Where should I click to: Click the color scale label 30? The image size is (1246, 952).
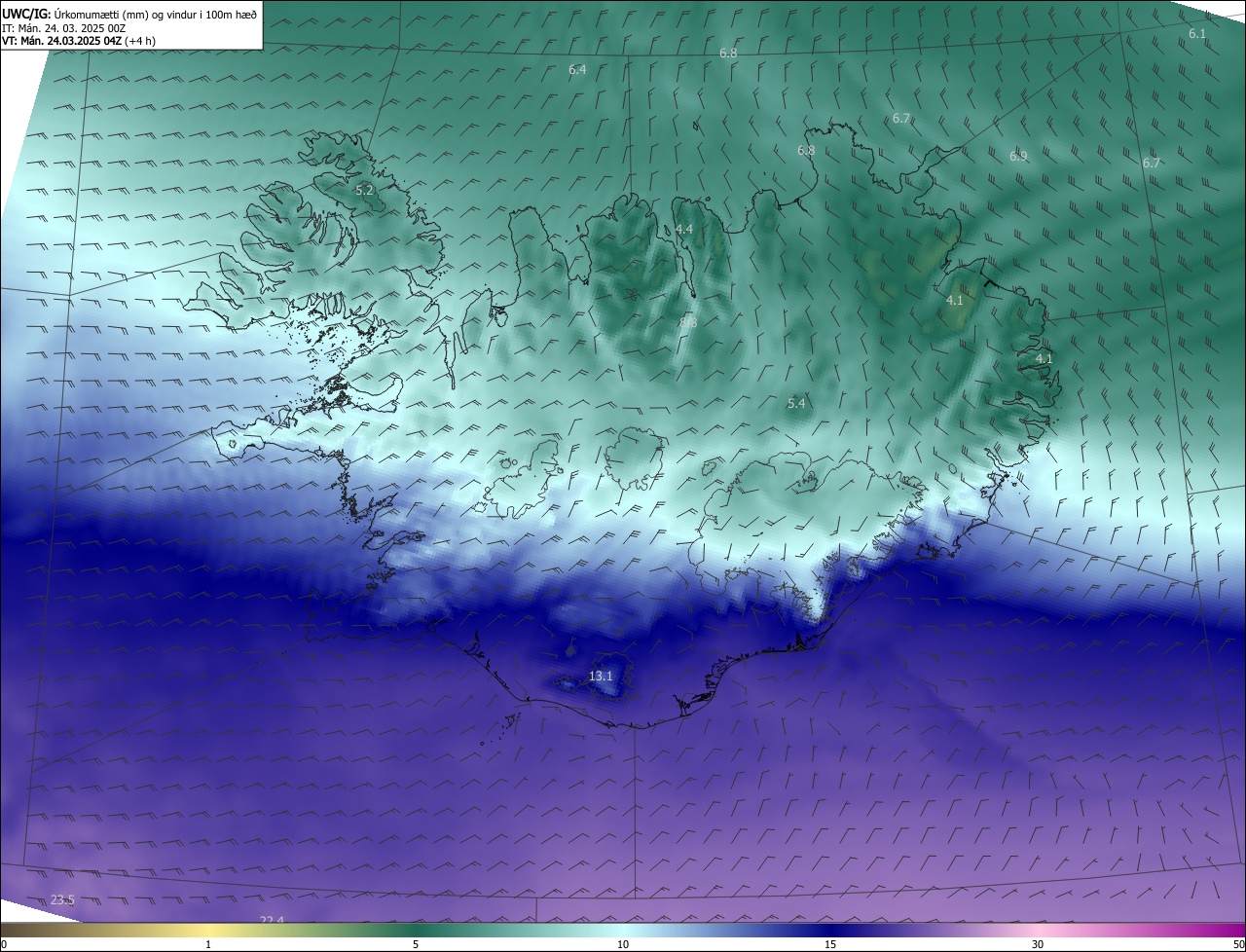pyautogui.click(x=1038, y=944)
